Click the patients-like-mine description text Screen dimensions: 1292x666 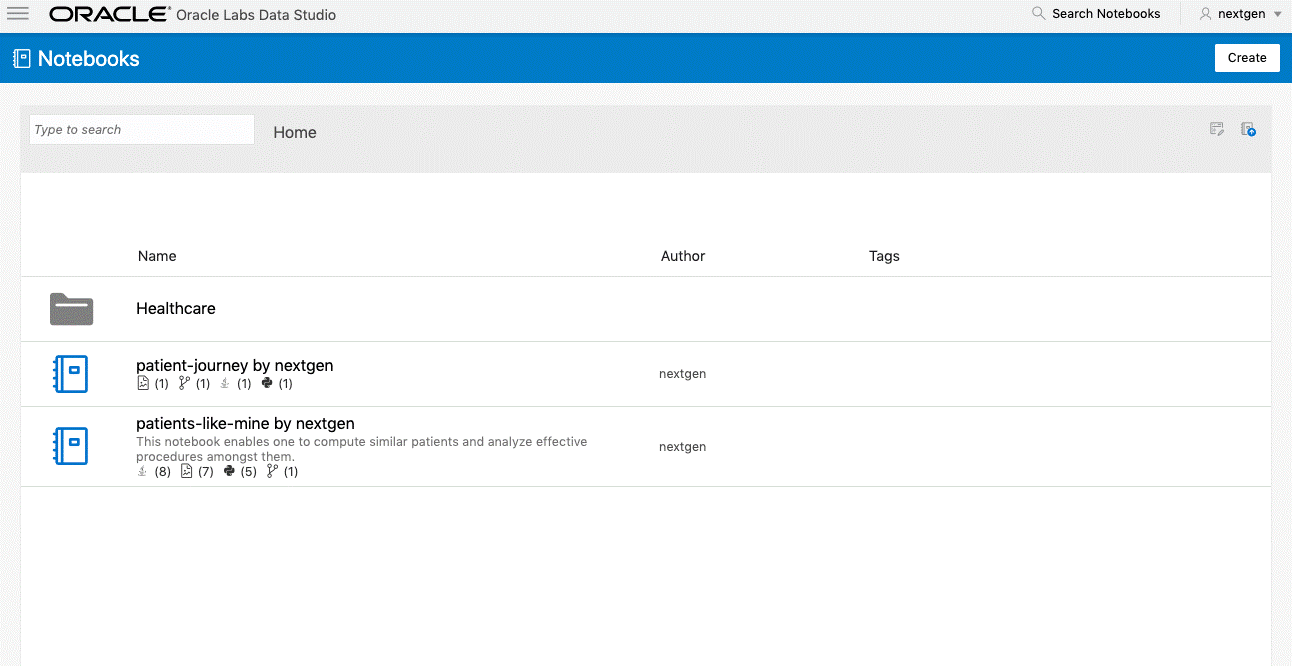362,449
